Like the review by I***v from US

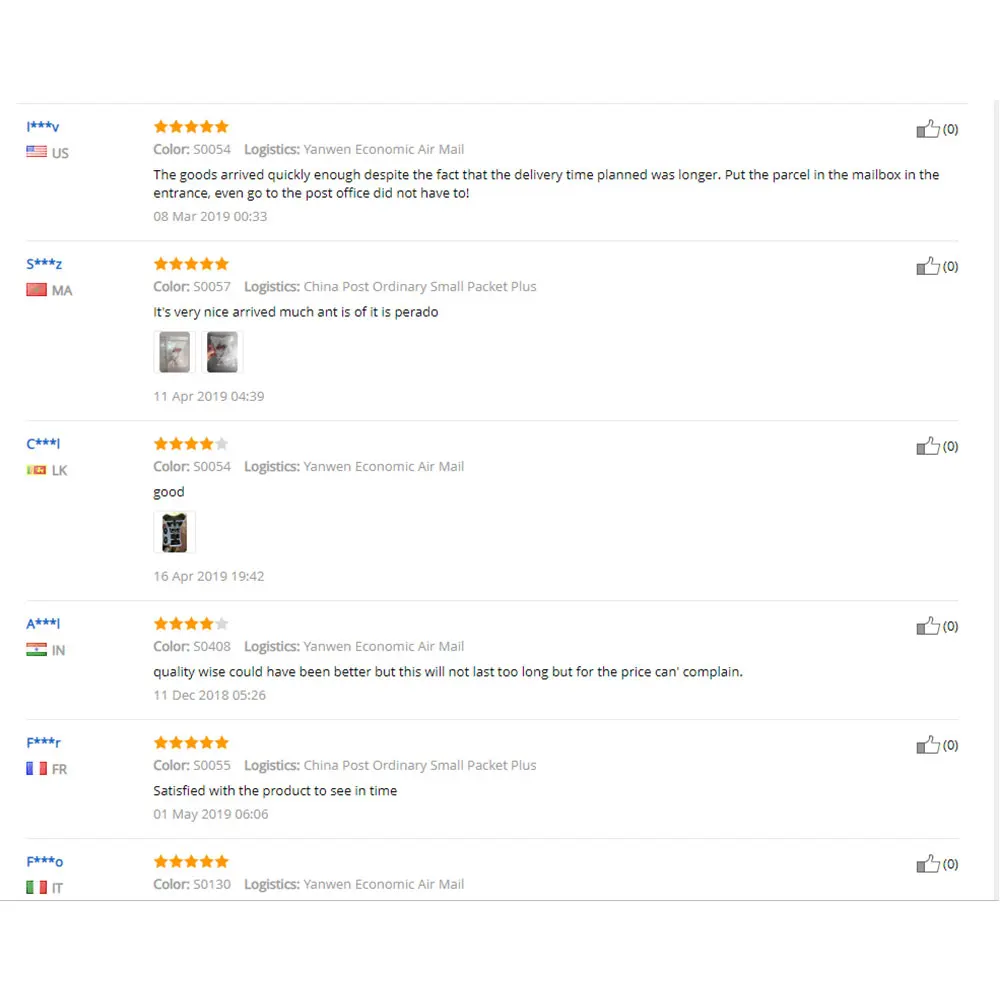point(928,129)
